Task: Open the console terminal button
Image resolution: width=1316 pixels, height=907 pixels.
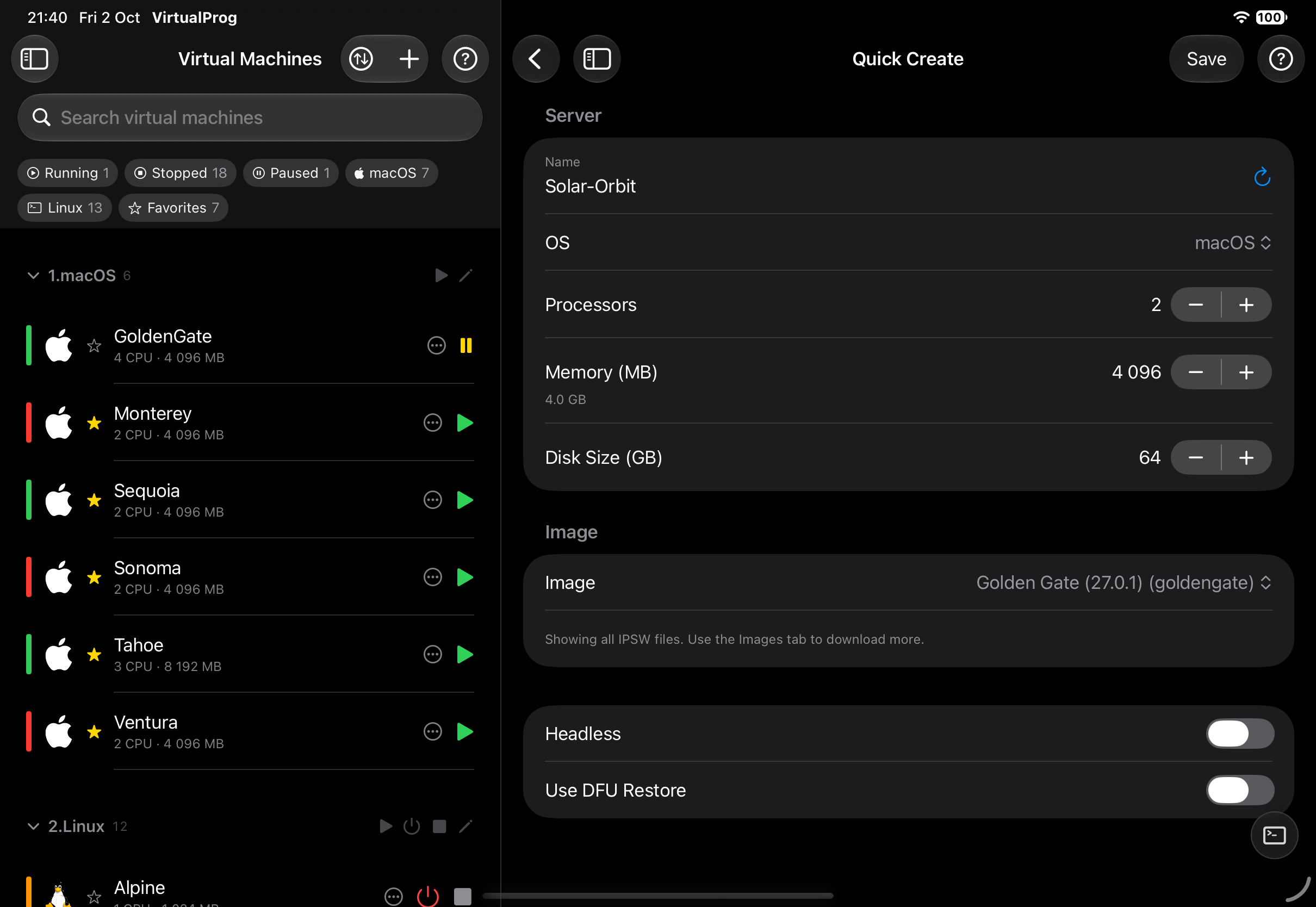Action: click(x=1274, y=835)
